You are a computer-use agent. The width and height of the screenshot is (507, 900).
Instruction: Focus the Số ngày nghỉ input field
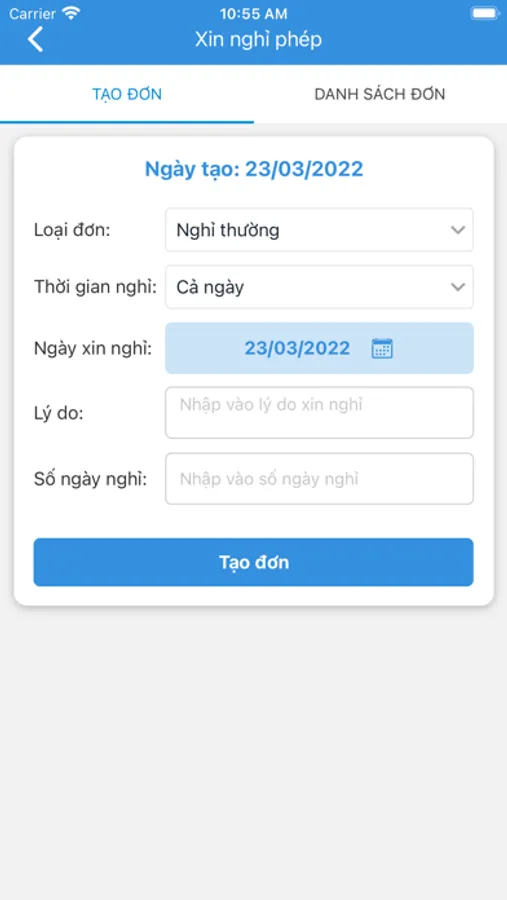(x=319, y=479)
